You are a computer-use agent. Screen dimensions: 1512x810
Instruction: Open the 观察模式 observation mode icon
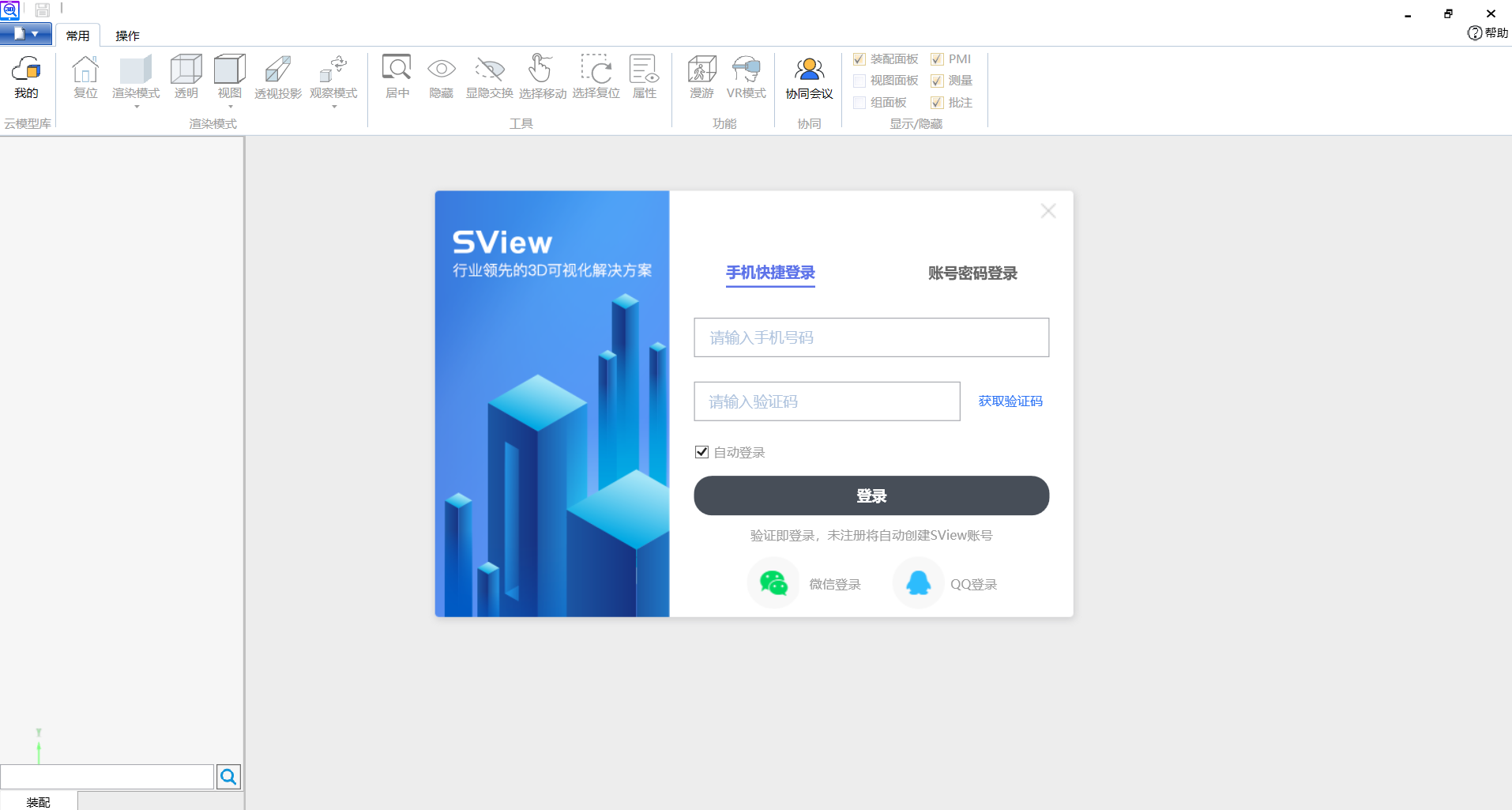coord(333,70)
